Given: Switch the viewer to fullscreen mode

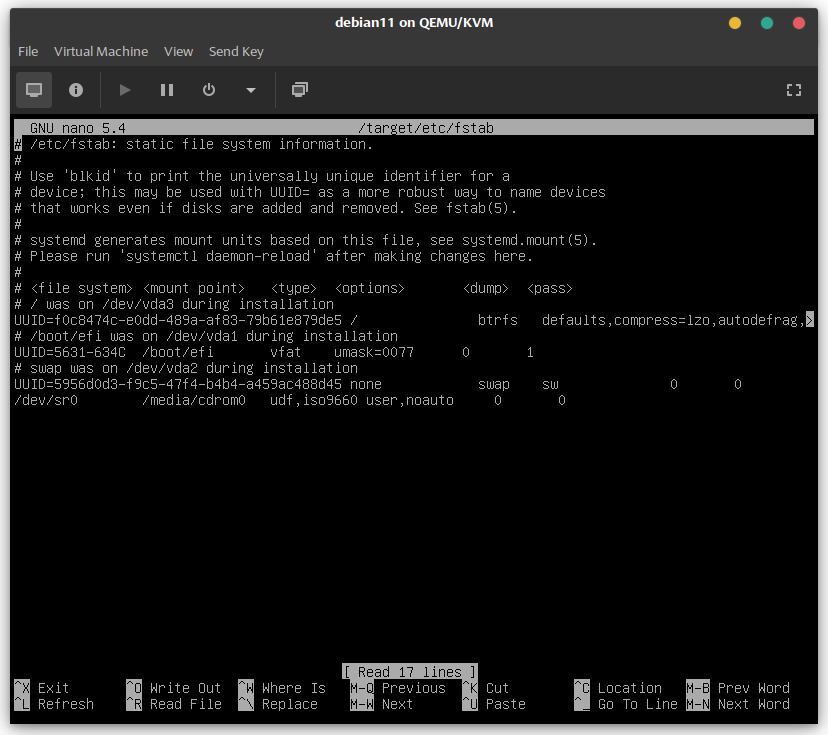Looking at the screenshot, I should pyautogui.click(x=794, y=90).
